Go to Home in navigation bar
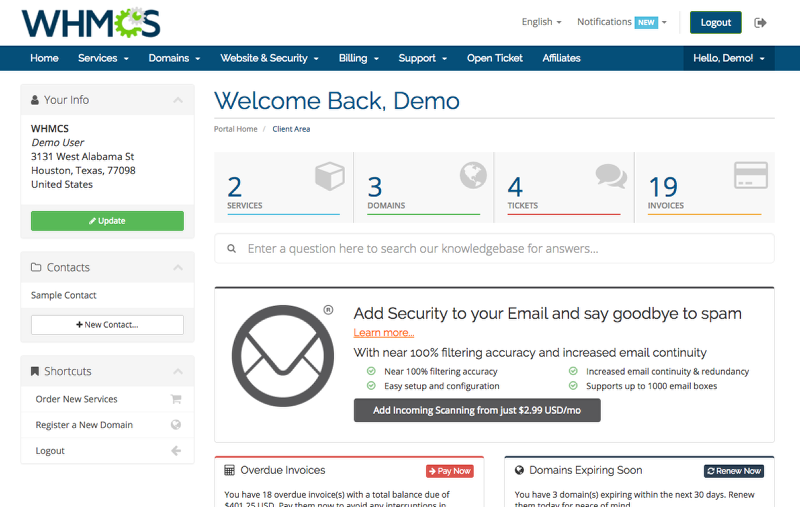Image resolution: width=800 pixels, height=507 pixels. (44, 58)
